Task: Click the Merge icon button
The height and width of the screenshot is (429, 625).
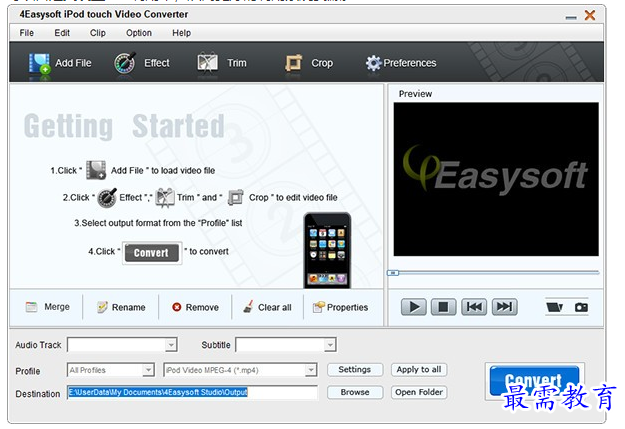Action: click(47, 307)
